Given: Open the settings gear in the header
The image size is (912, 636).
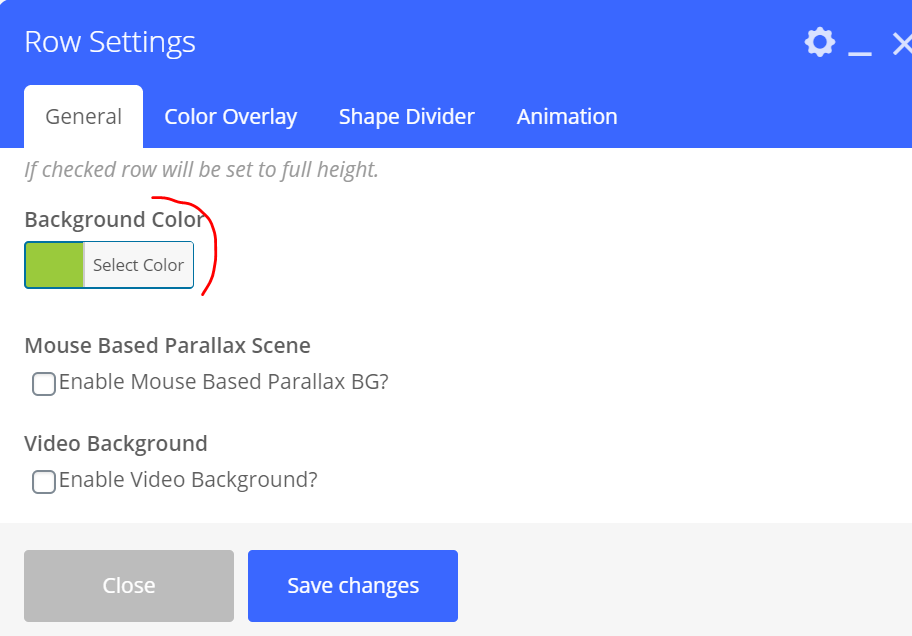Looking at the screenshot, I should pyautogui.click(x=819, y=42).
